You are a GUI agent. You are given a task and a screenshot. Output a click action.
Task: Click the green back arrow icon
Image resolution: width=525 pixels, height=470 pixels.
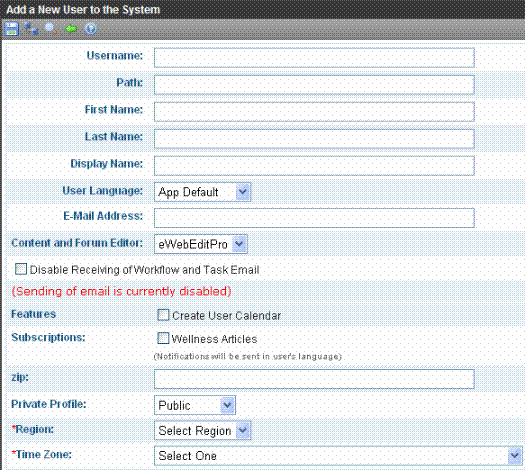71,29
